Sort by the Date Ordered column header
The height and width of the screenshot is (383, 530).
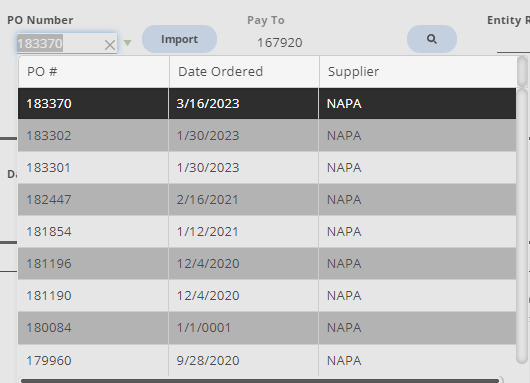(244, 72)
